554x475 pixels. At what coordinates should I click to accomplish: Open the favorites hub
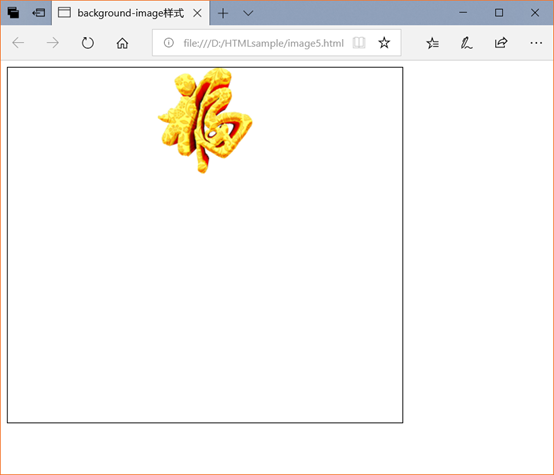432,43
